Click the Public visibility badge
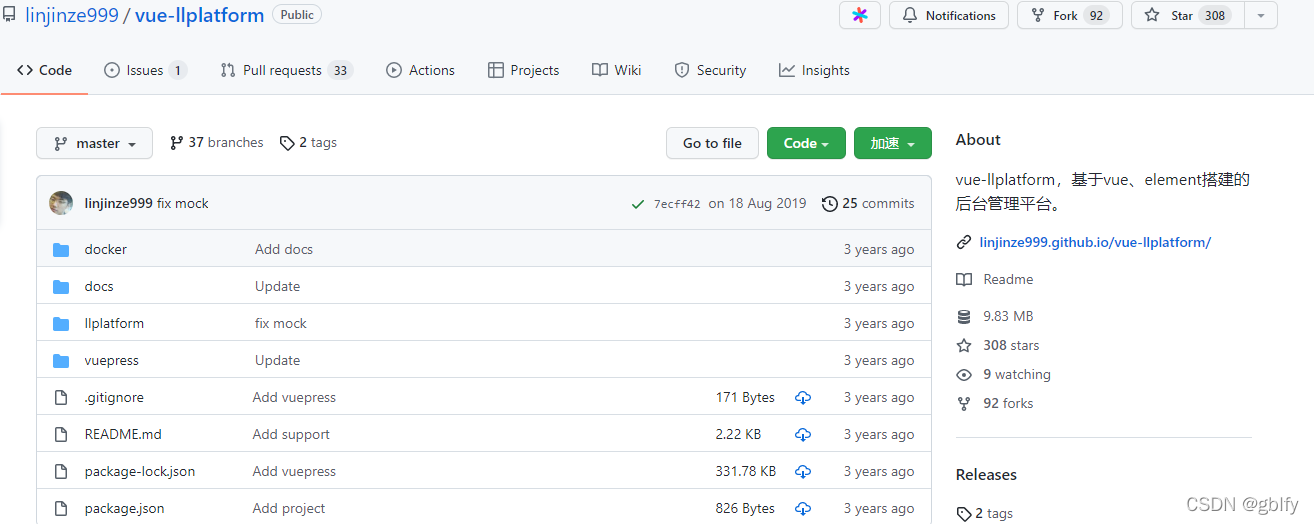This screenshot has width=1314, height=524. tap(297, 15)
